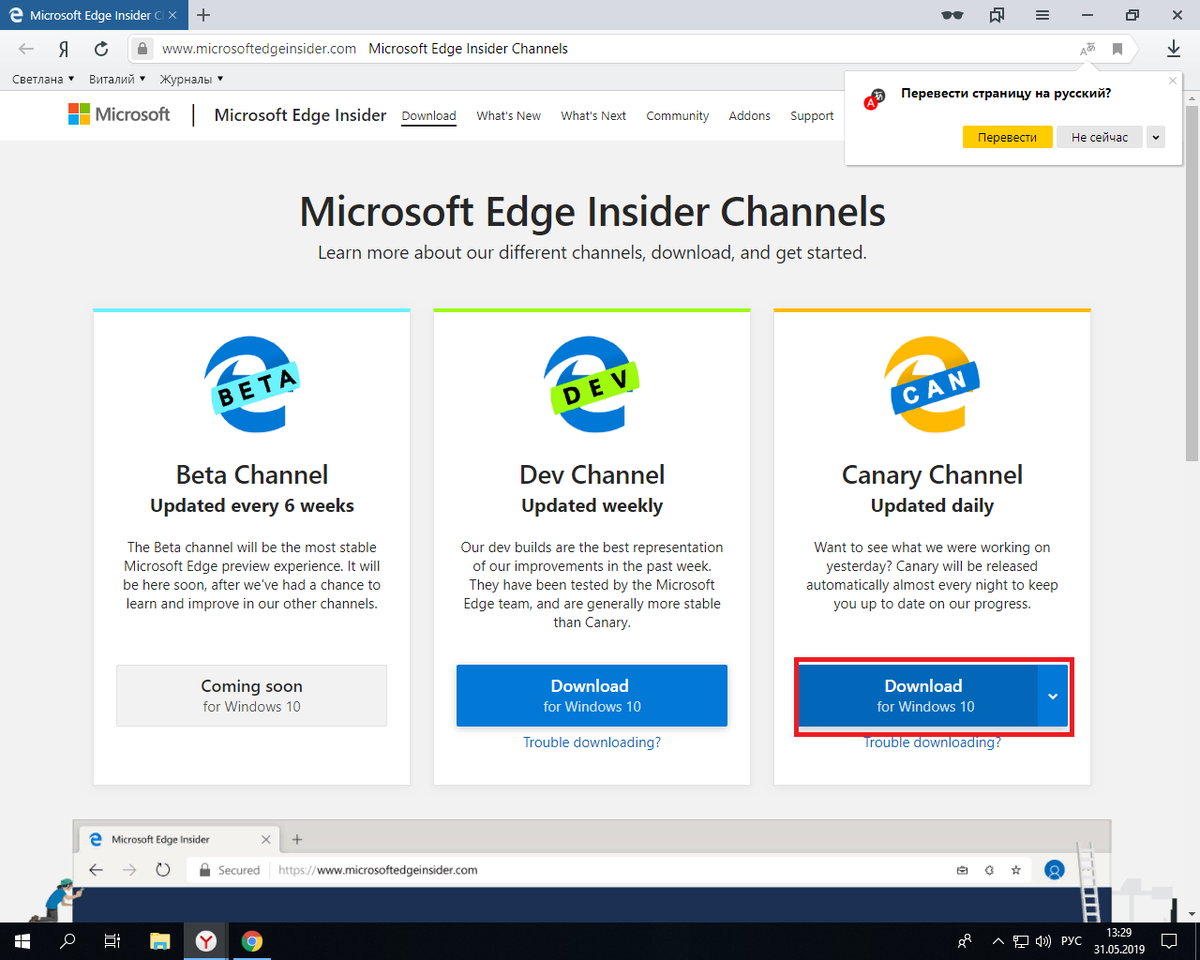Image resolution: width=1200 pixels, height=960 pixels.
Task: Open Trouble downloading link under Canary
Action: click(x=932, y=742)
